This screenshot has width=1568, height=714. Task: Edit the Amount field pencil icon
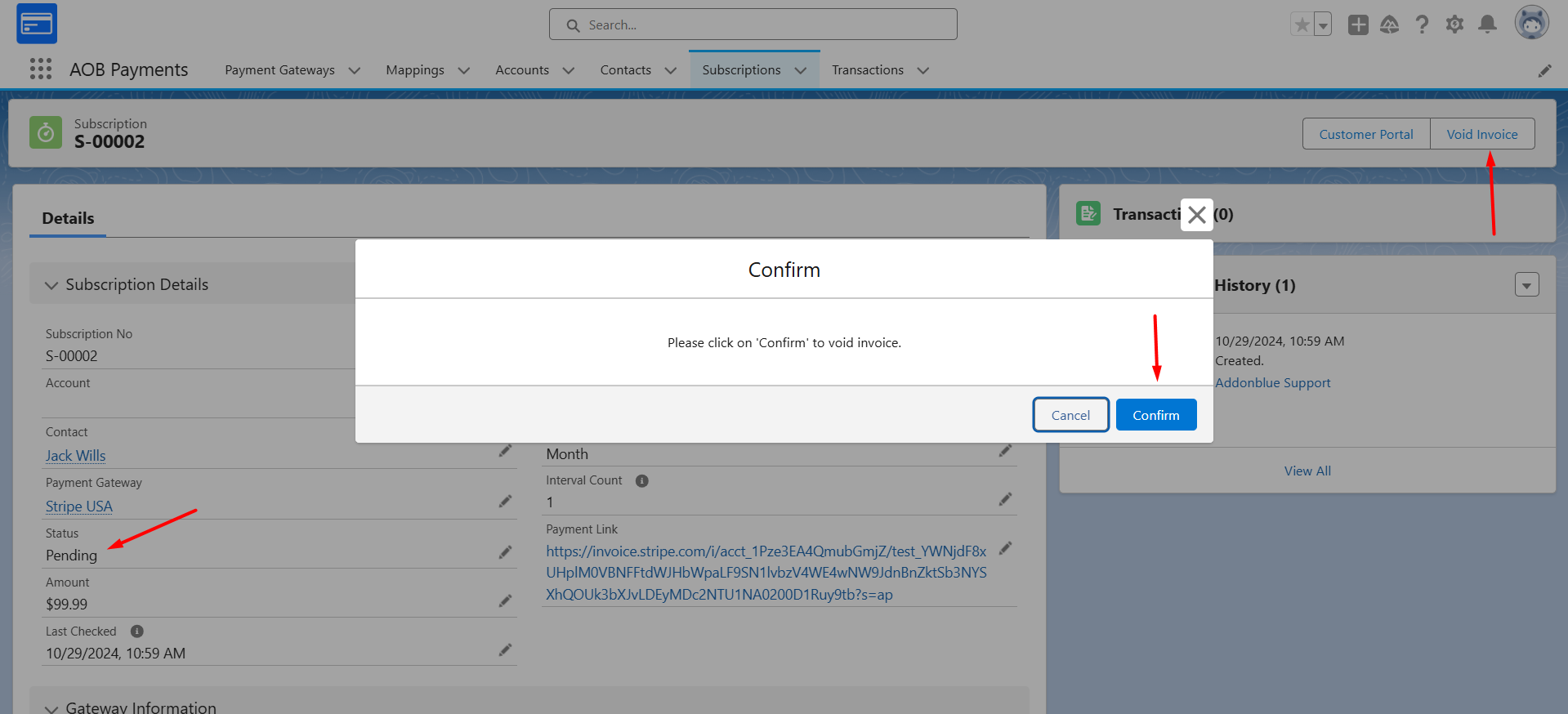pos(505,601)
